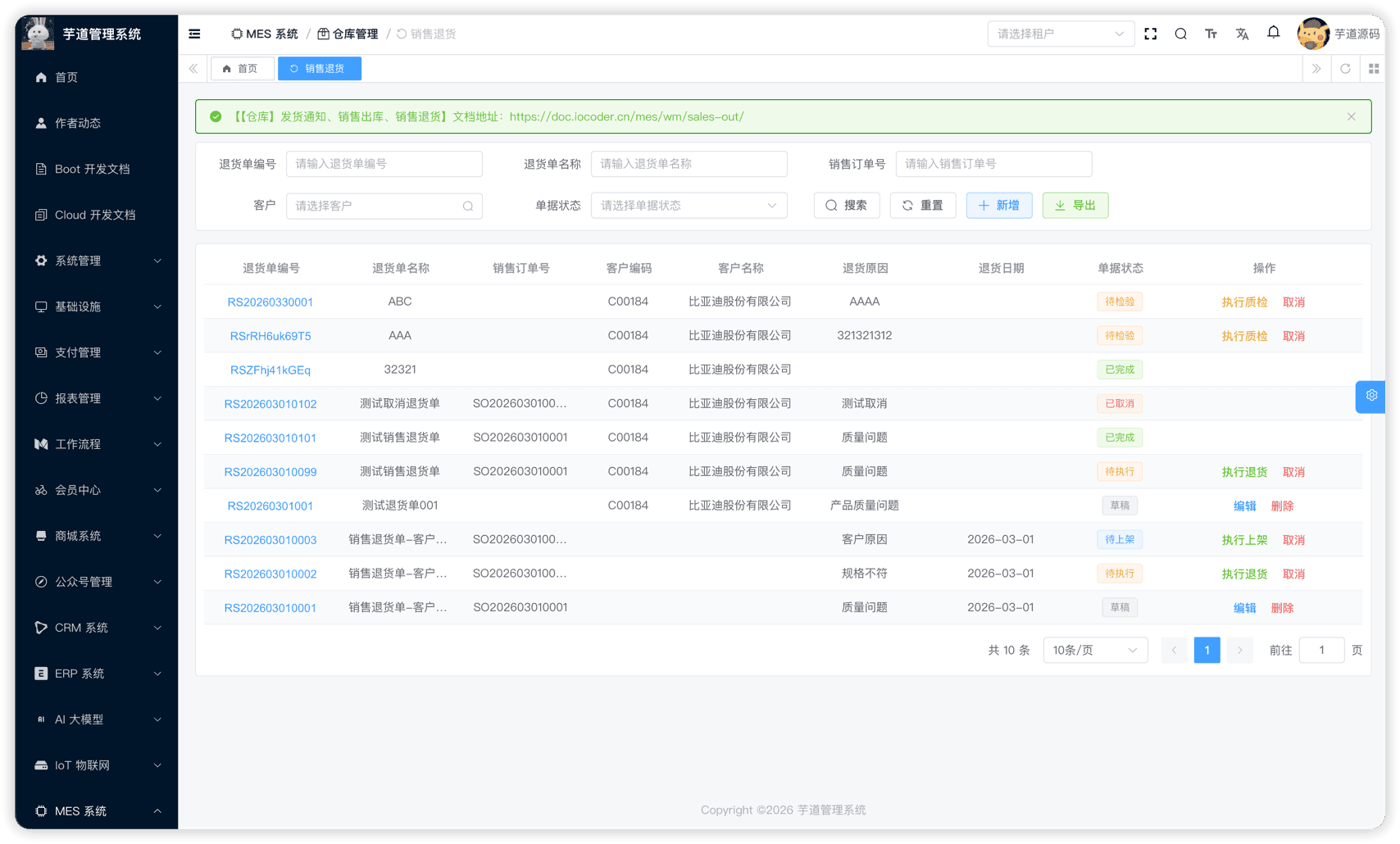Toggle fullscreen mode from the top bar
1400x844 pixels.
point(1150,34)
